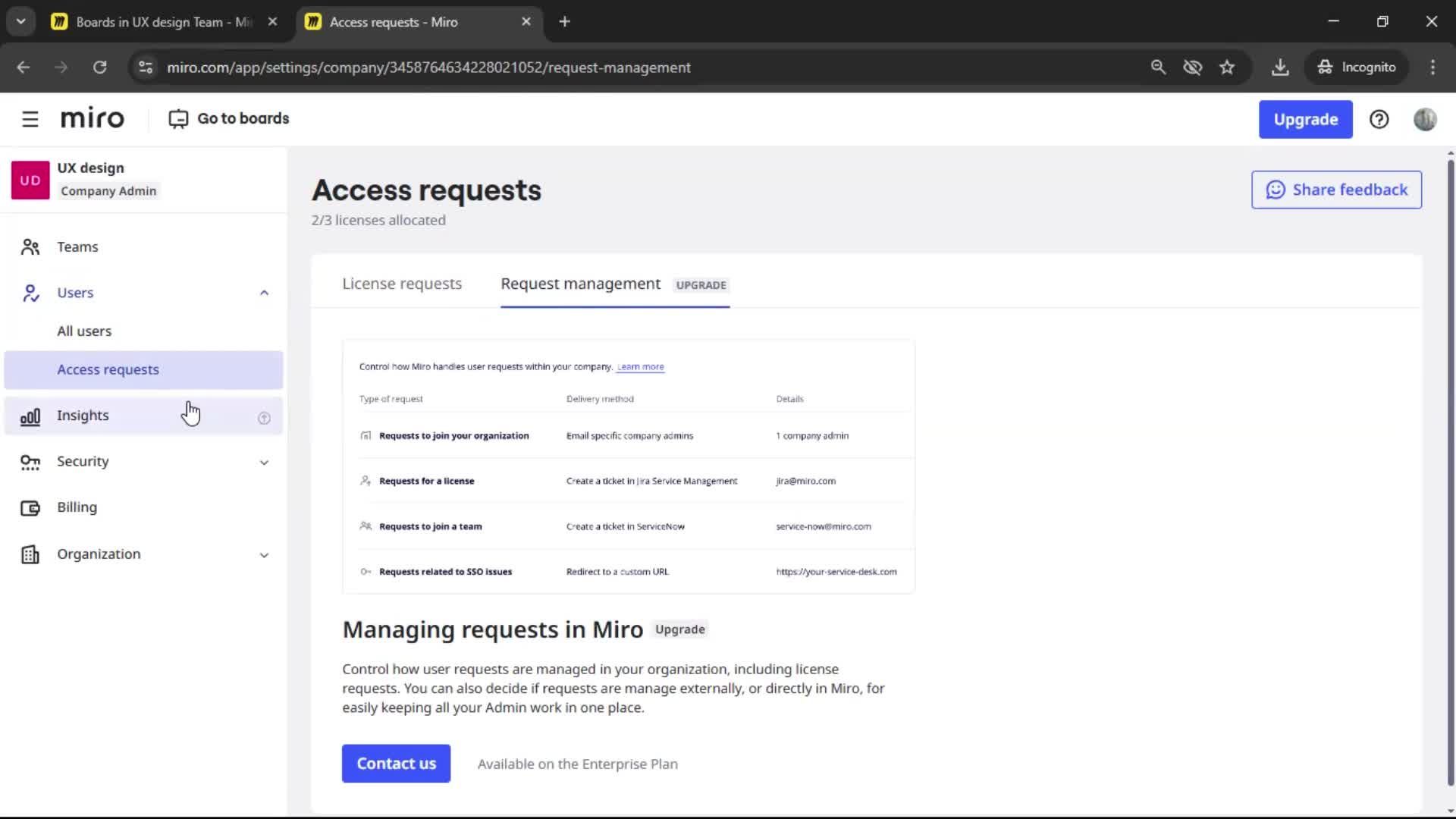Open the Chrome three-dot menu

click(1432, 67)
